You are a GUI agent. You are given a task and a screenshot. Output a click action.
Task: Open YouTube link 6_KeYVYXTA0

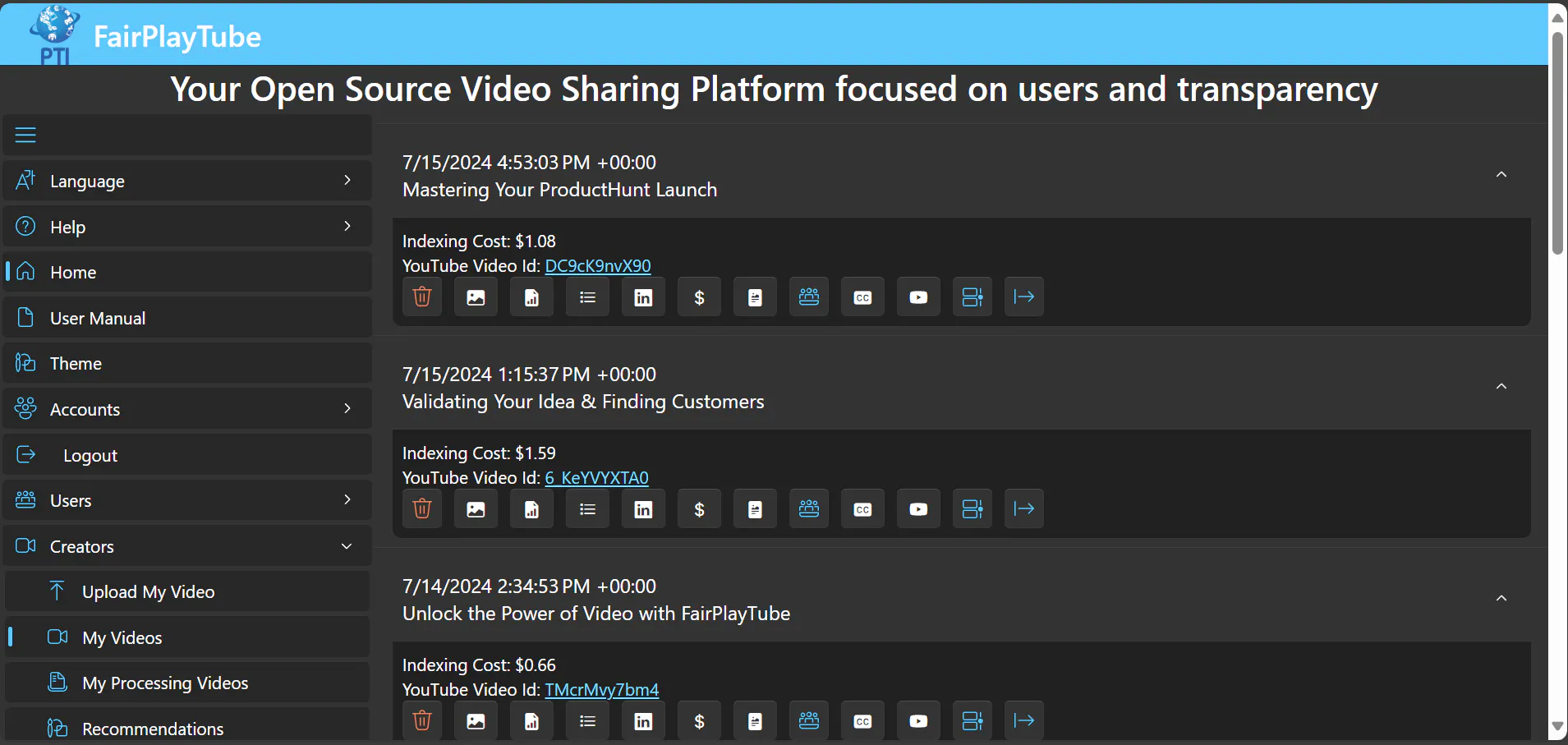tap(597, 478)
